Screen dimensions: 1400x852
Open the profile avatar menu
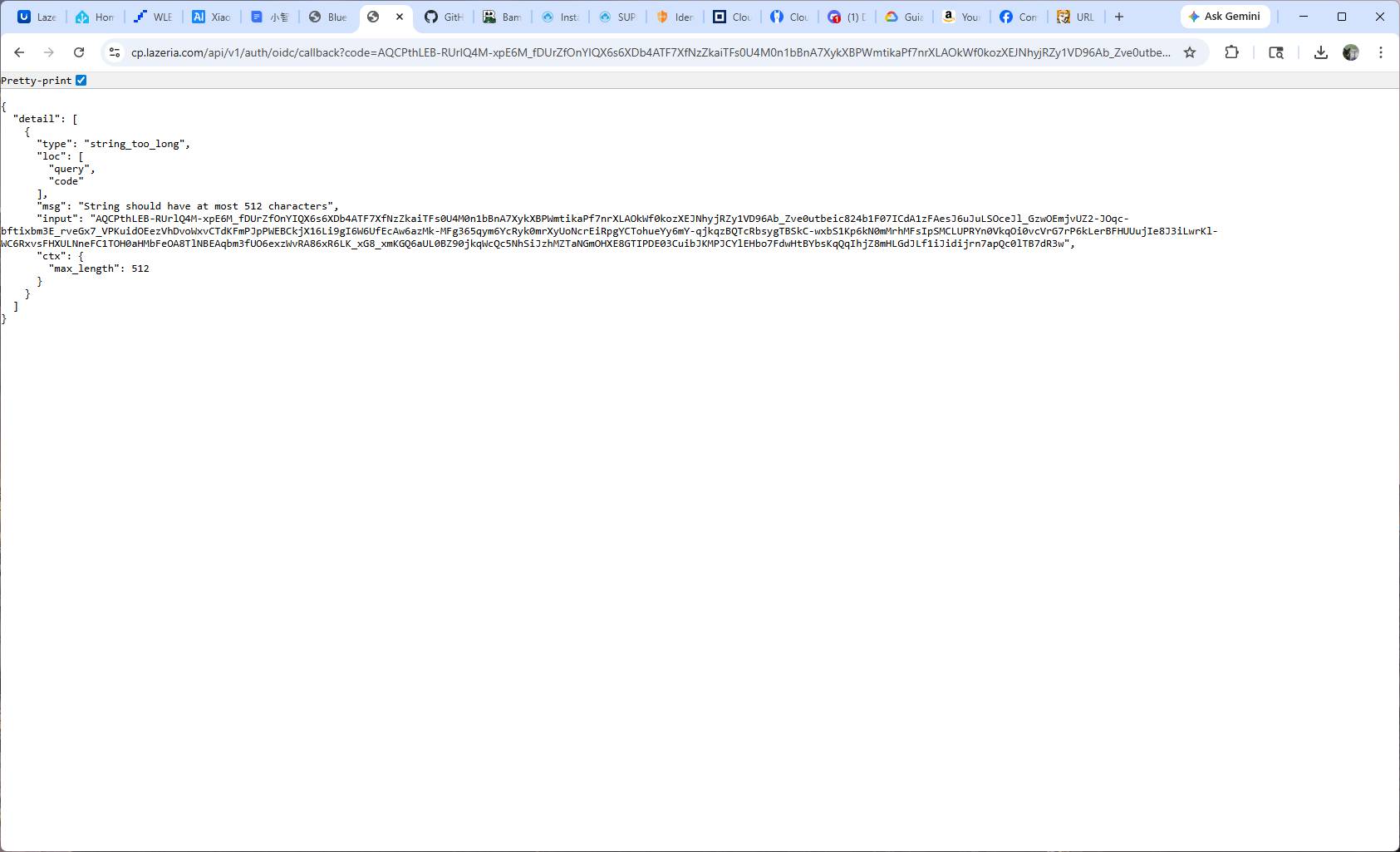pos(1351,52)
